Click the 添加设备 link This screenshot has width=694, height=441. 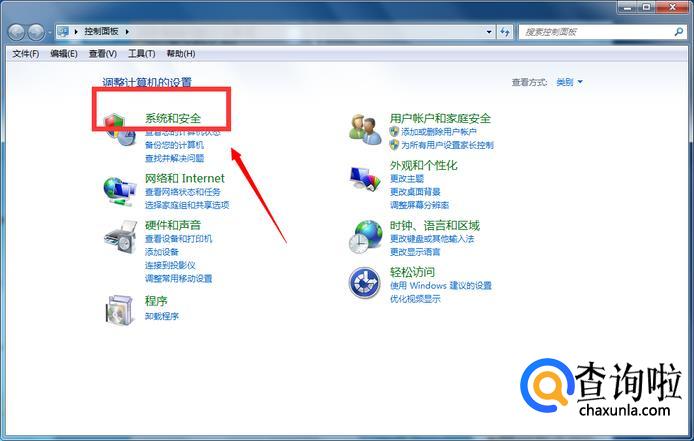click(x=162, y=252)
